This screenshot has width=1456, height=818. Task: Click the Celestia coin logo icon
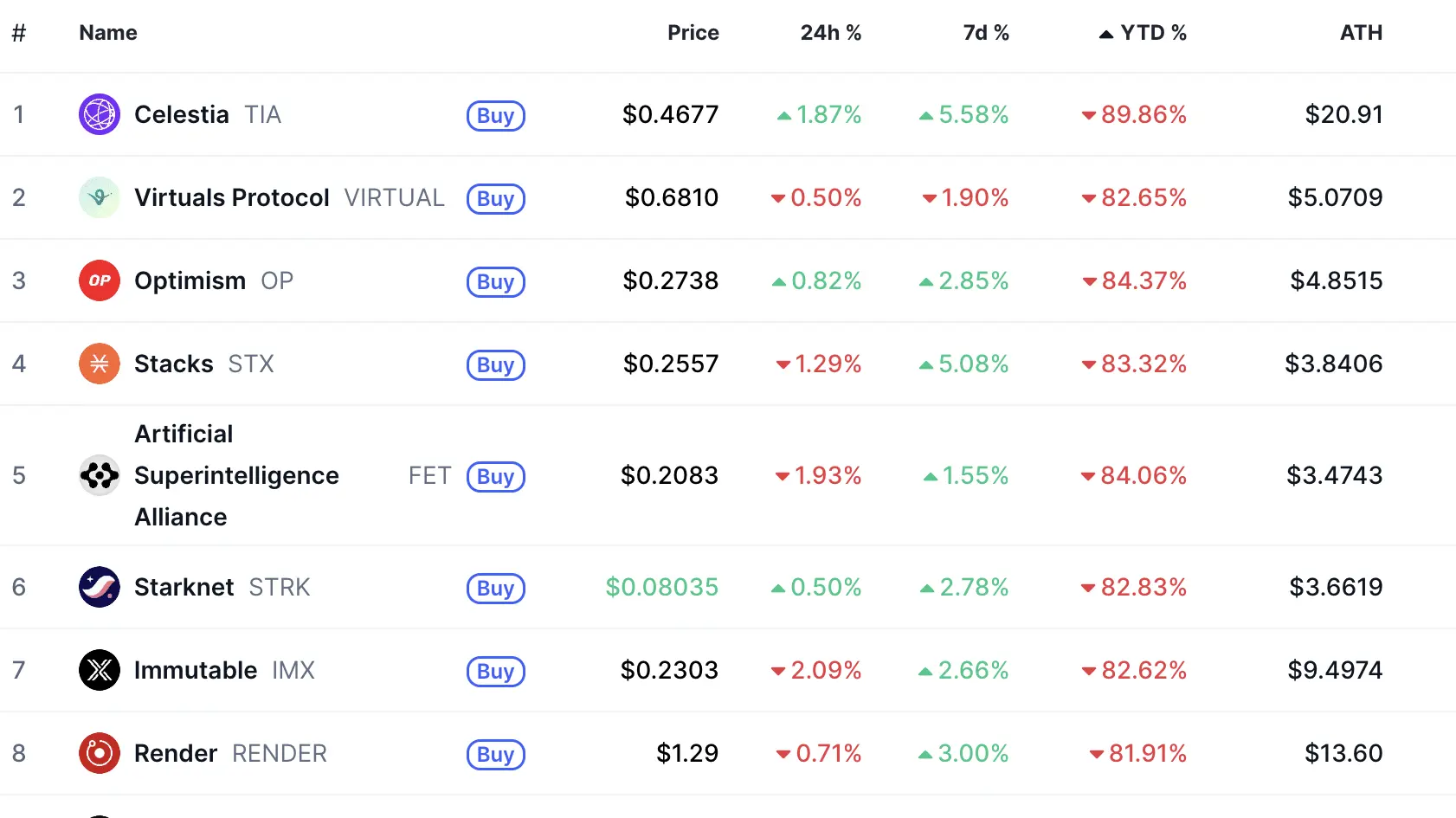click(x=100, y=114)
